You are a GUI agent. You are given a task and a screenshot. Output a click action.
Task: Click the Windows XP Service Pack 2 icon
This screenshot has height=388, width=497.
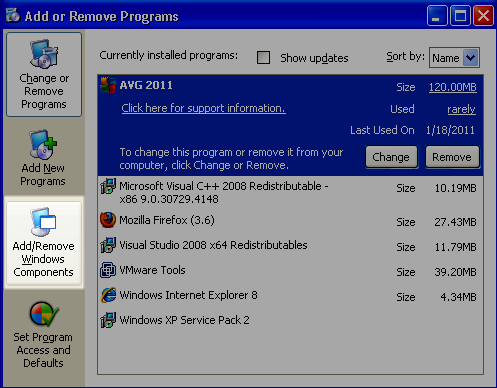(x=108, y=320)
